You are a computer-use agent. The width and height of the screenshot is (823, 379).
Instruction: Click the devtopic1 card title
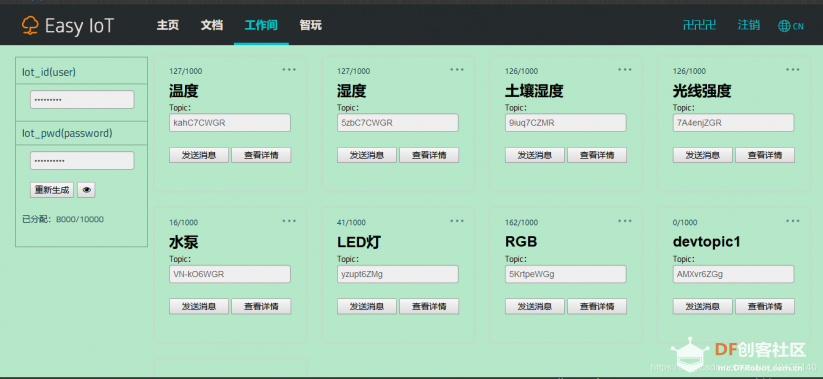click(706, 243)
